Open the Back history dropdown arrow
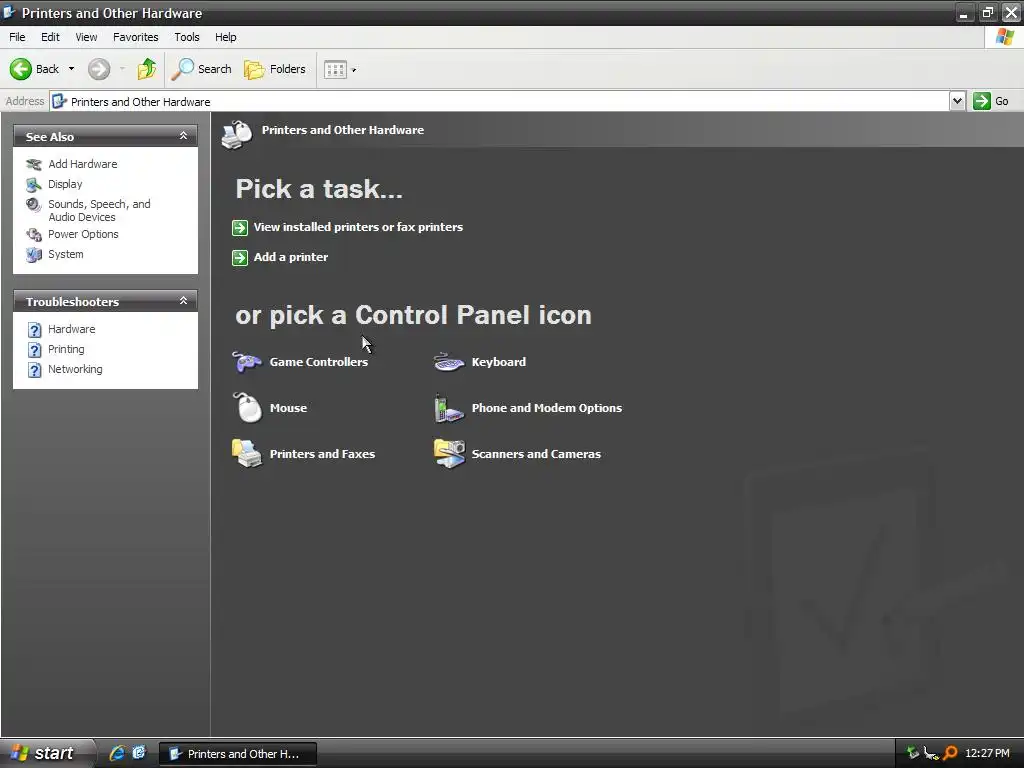This screenshot has height=768, width=1024. [x=71, y=69]
